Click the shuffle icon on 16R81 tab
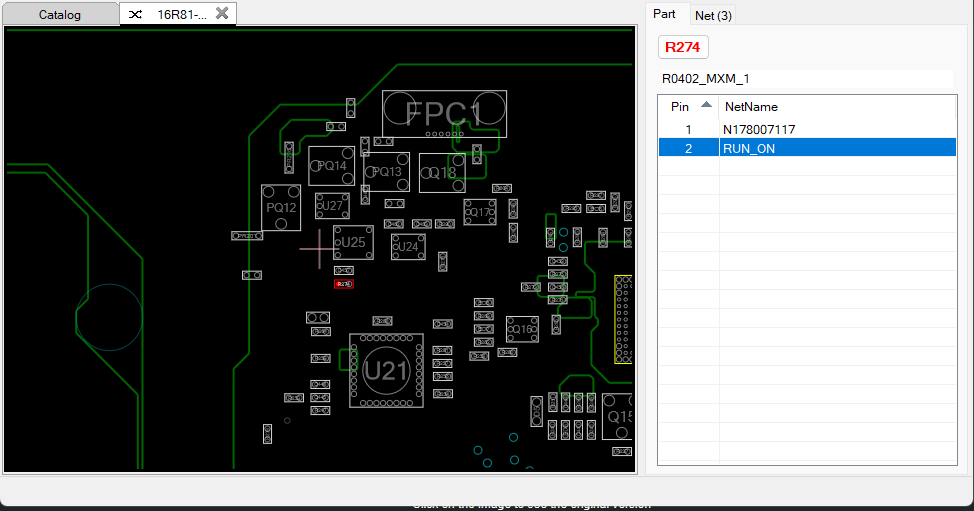The image size is (974, 511). [136, 15]
